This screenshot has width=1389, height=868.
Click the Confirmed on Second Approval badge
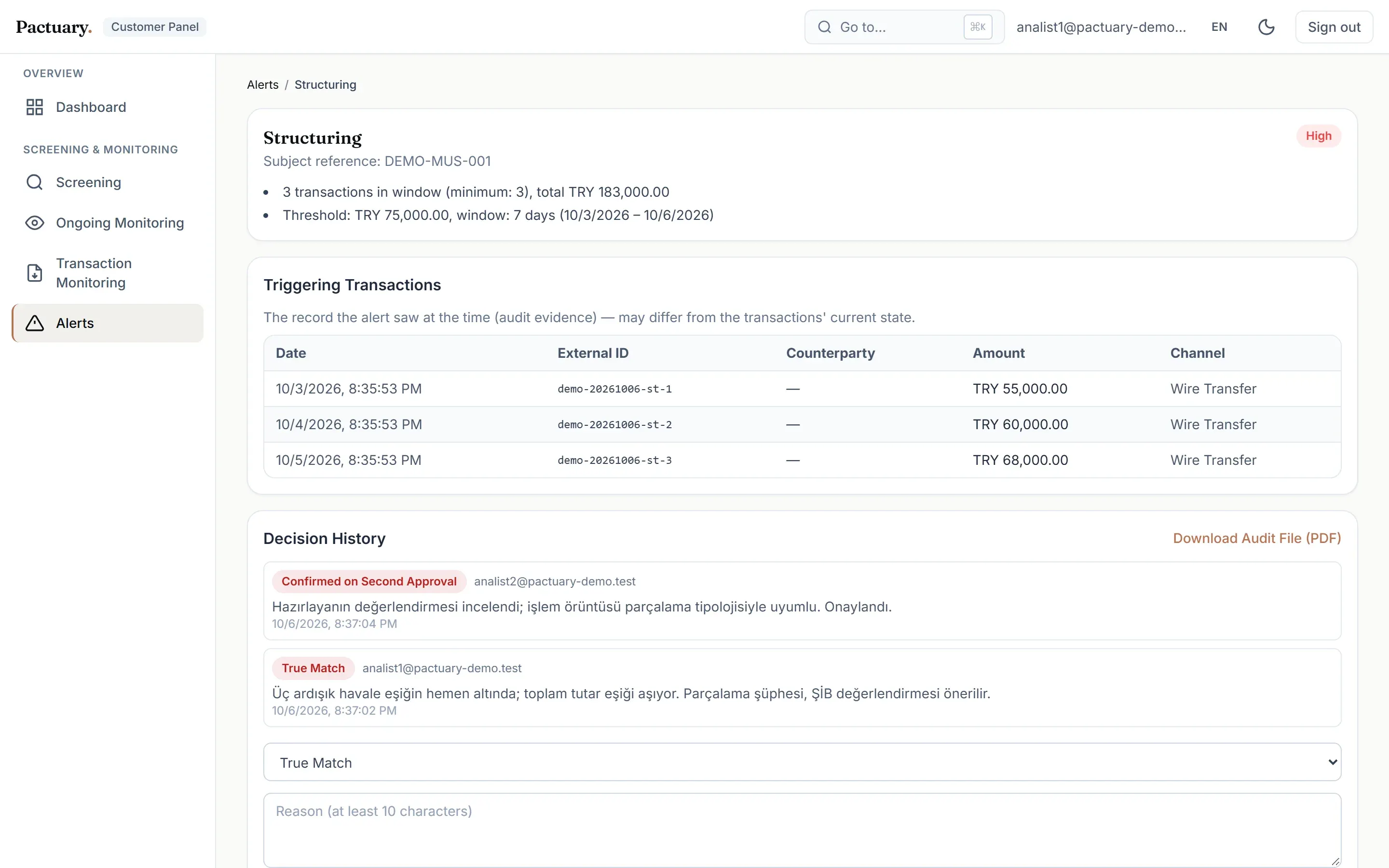click(x=369, y=582)
